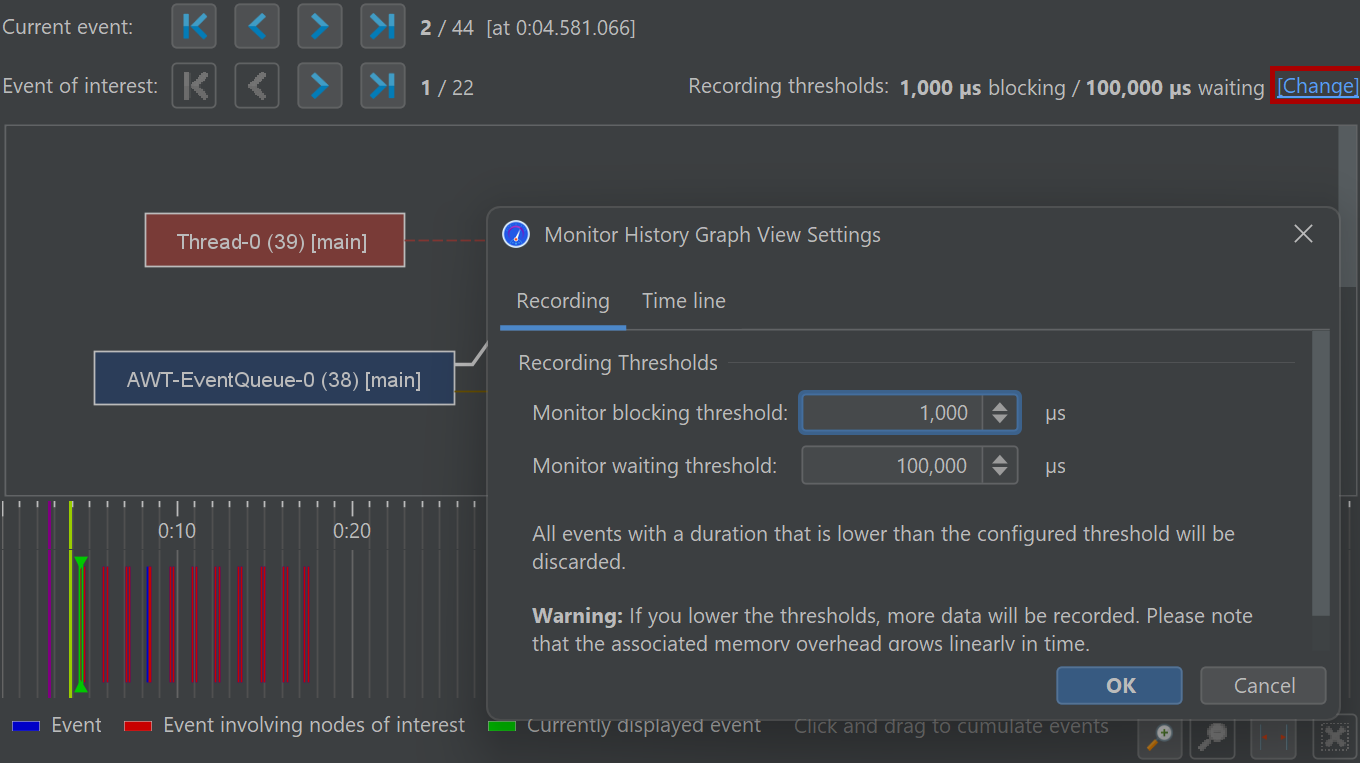Switch to the Recording tab
1360x763 pixels.
pos(563,301)
